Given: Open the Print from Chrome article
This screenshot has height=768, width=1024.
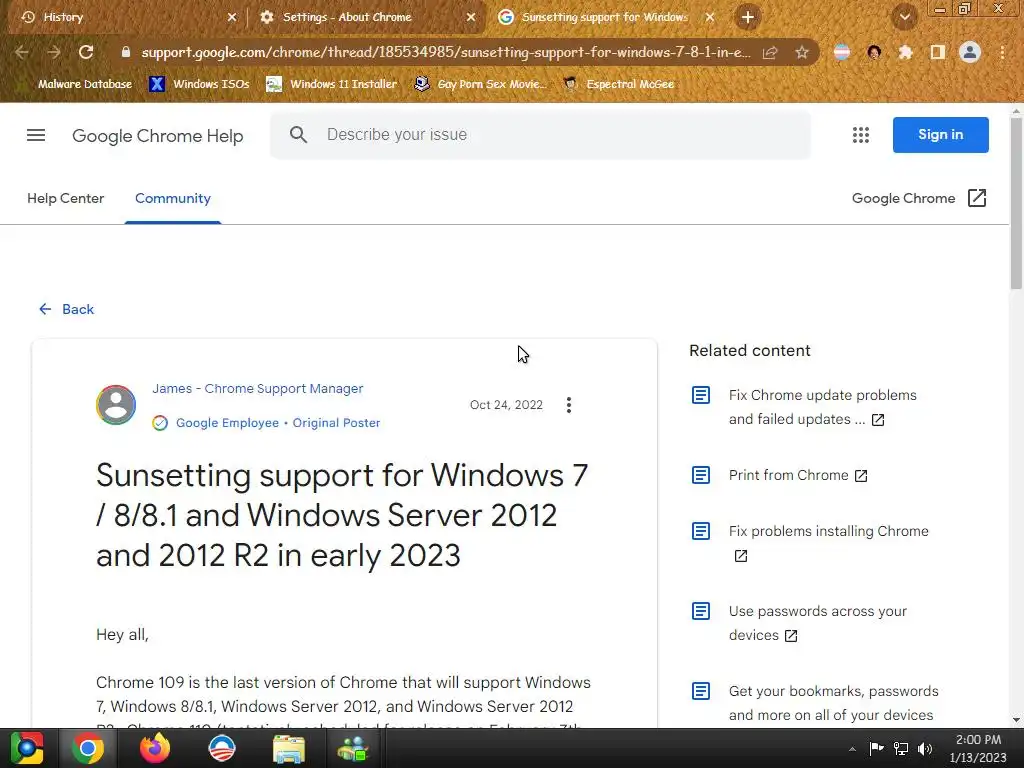Looking at the screenshot, I should click(x=798, y=475).
